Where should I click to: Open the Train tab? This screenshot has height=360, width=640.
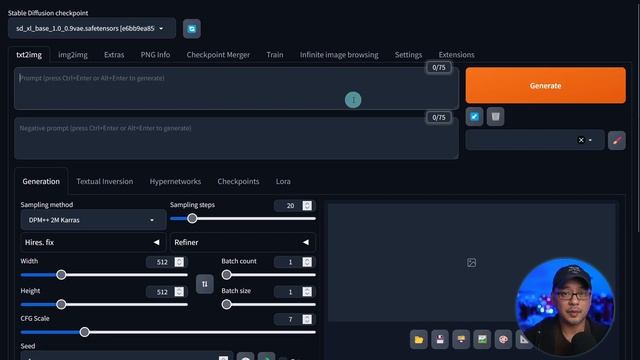[275, 55]
